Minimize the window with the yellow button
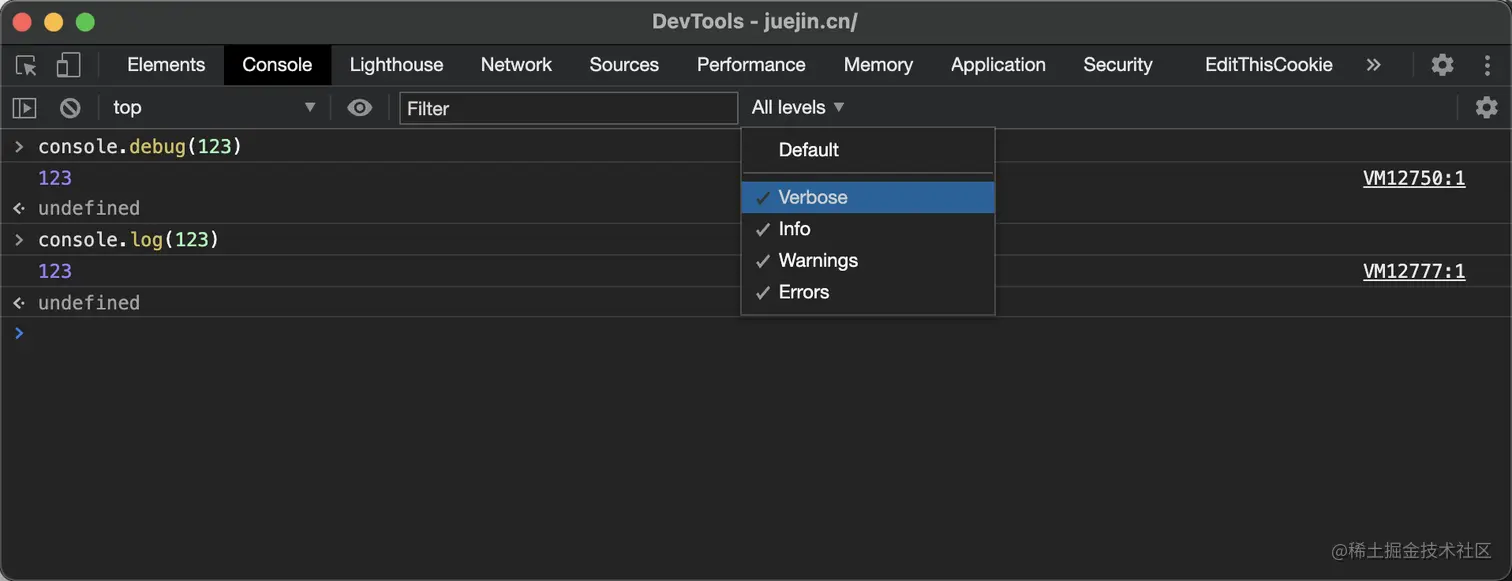 [x=54, y=22]
